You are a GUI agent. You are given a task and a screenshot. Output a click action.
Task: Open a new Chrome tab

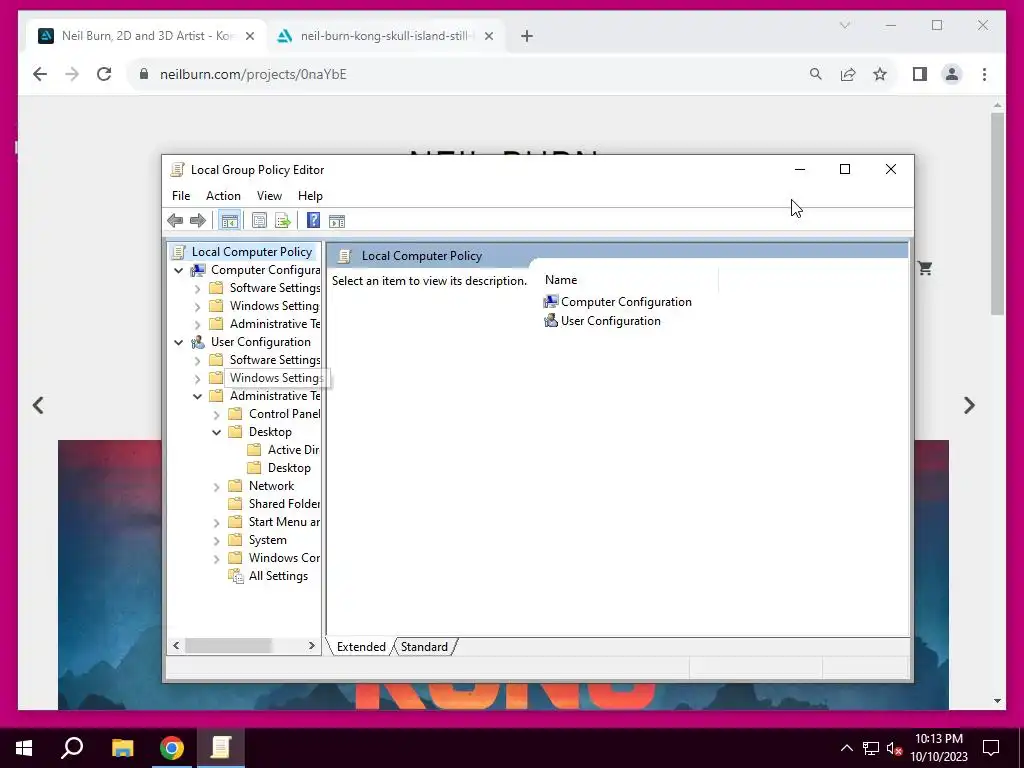pyautogui.click(x=527, y=36)
